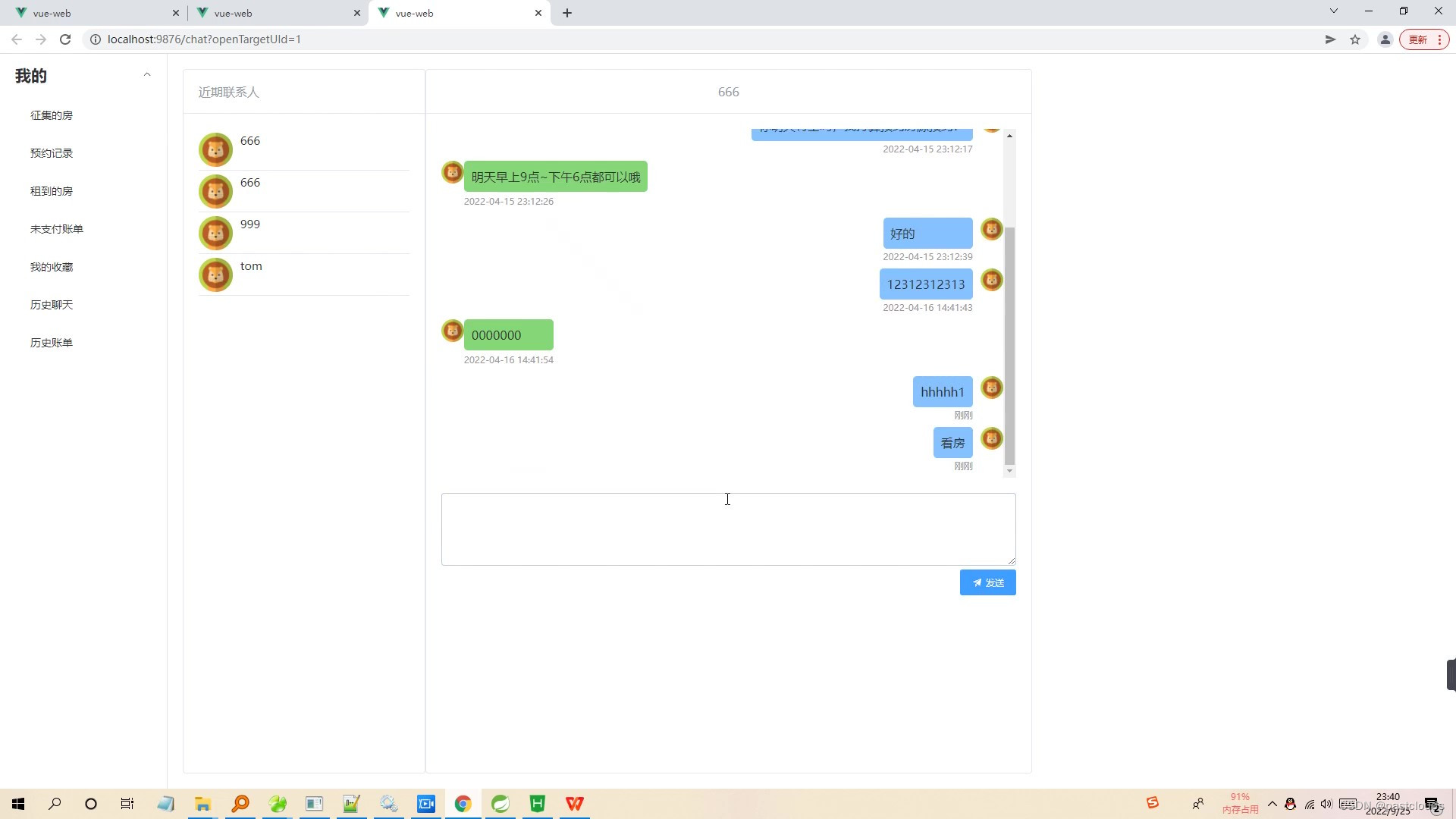Click the avatar beside the hhhhh1 message
This screenshot has width=1456, height=819.
(991, 388)
